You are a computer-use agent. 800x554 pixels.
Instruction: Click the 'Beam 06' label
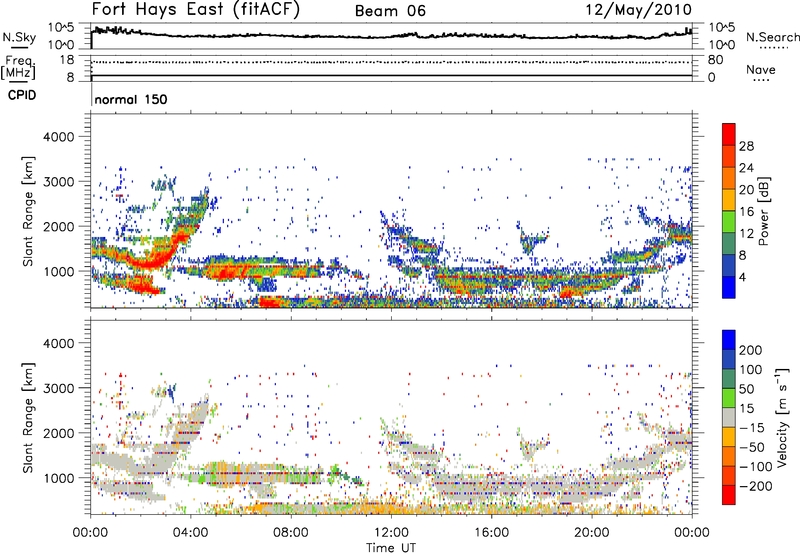[x=390, y=11]
